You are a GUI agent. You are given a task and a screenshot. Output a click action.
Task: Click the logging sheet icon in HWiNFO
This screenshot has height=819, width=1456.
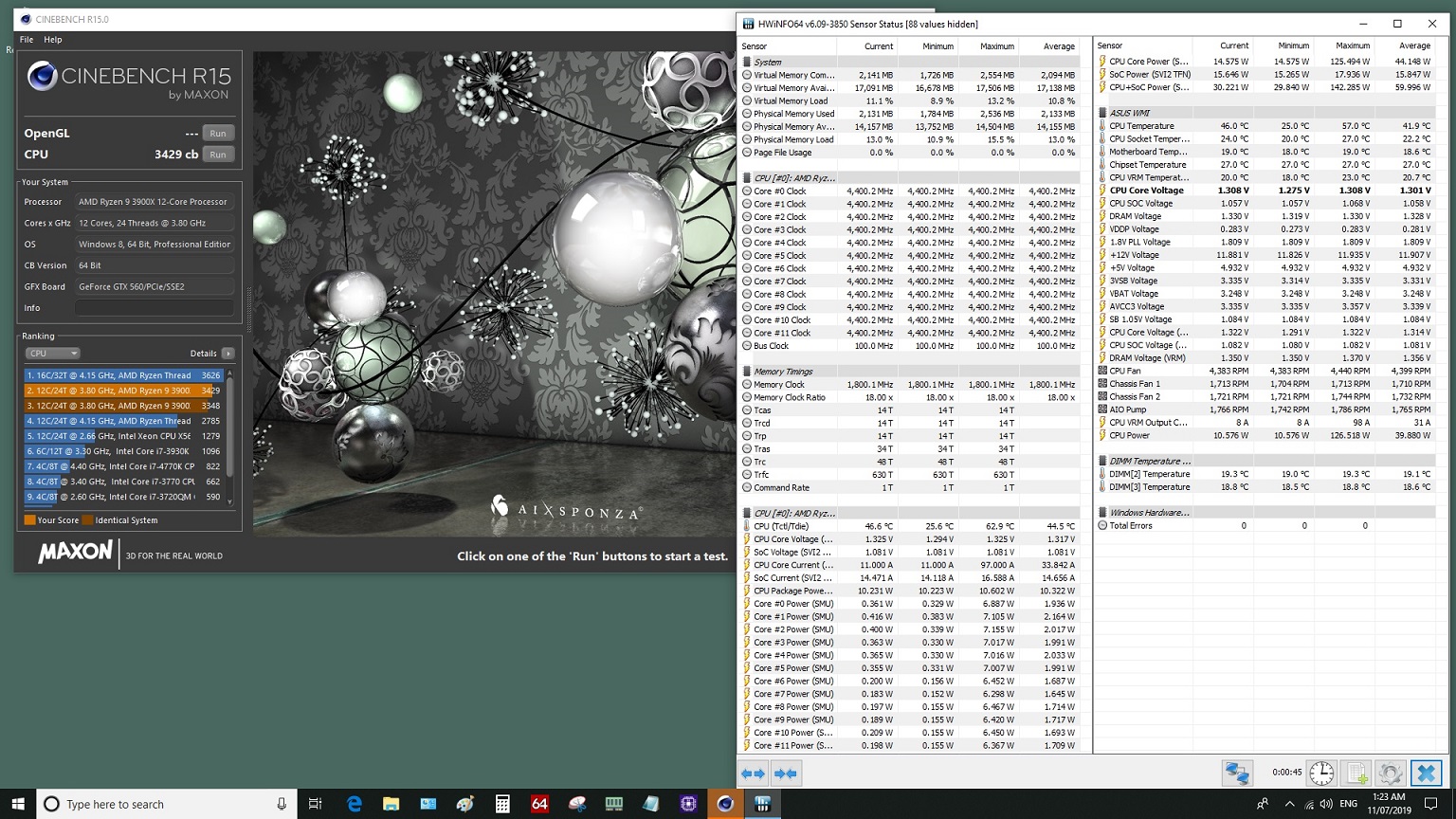pos(1356,773)
